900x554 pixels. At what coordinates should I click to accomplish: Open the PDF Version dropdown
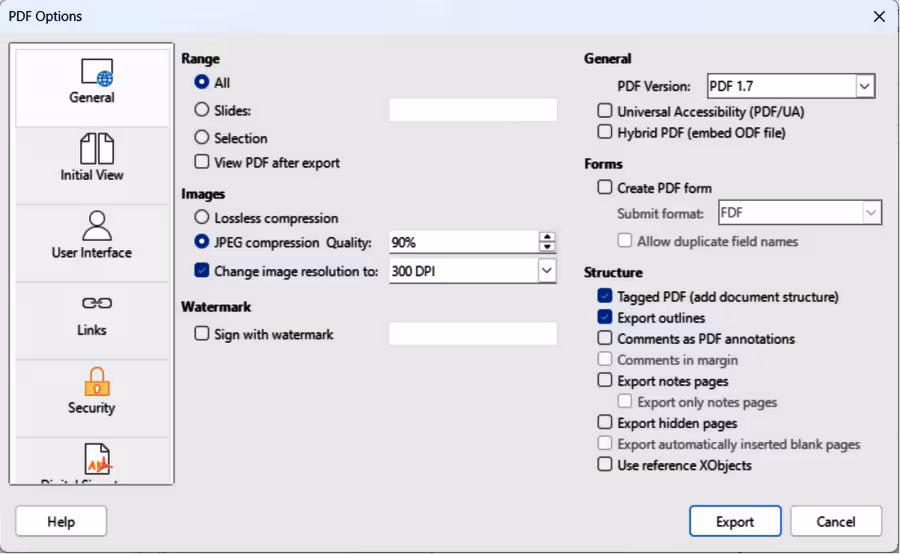coord(791,86)
